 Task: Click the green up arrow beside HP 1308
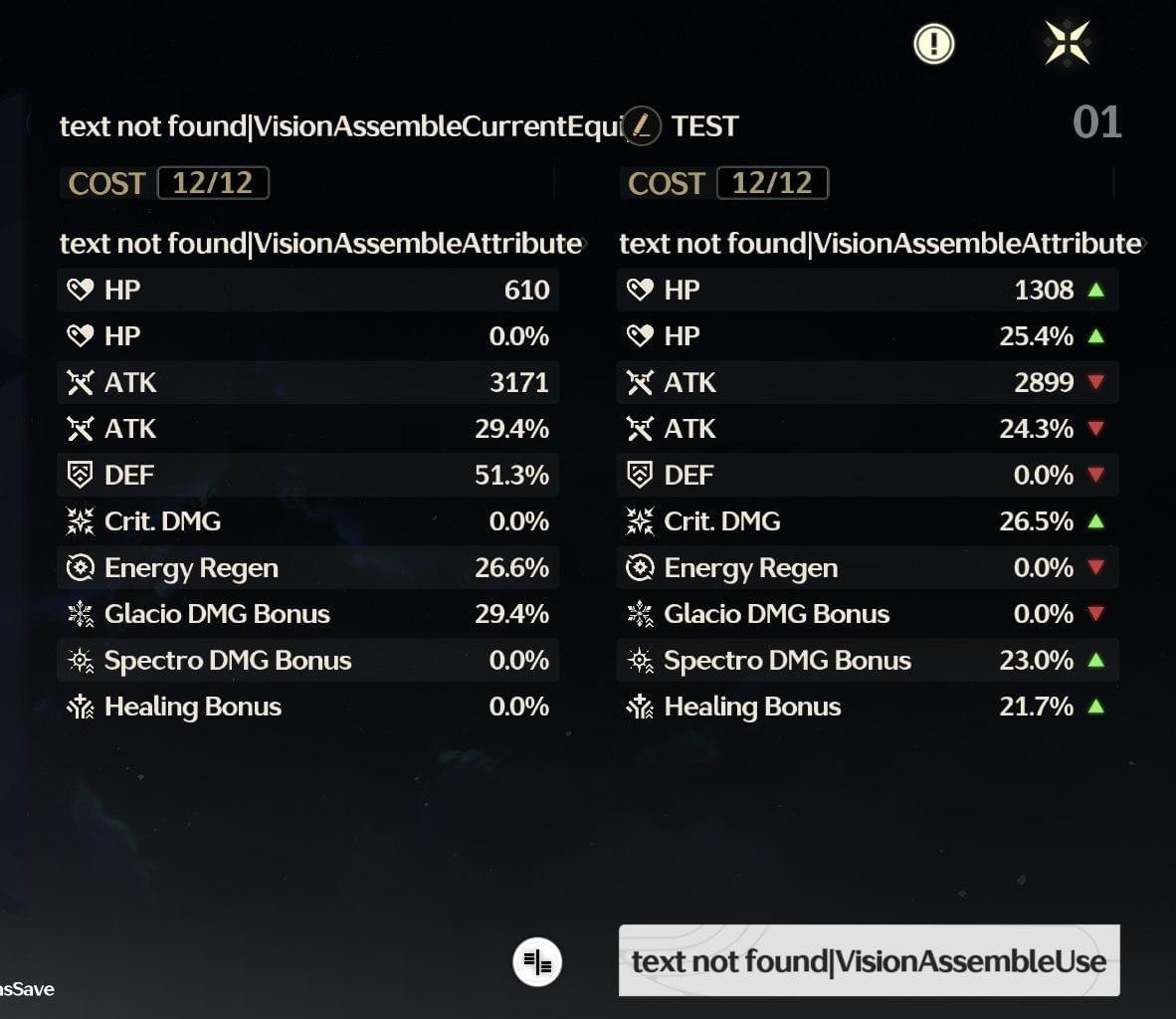click(1095, 290)
